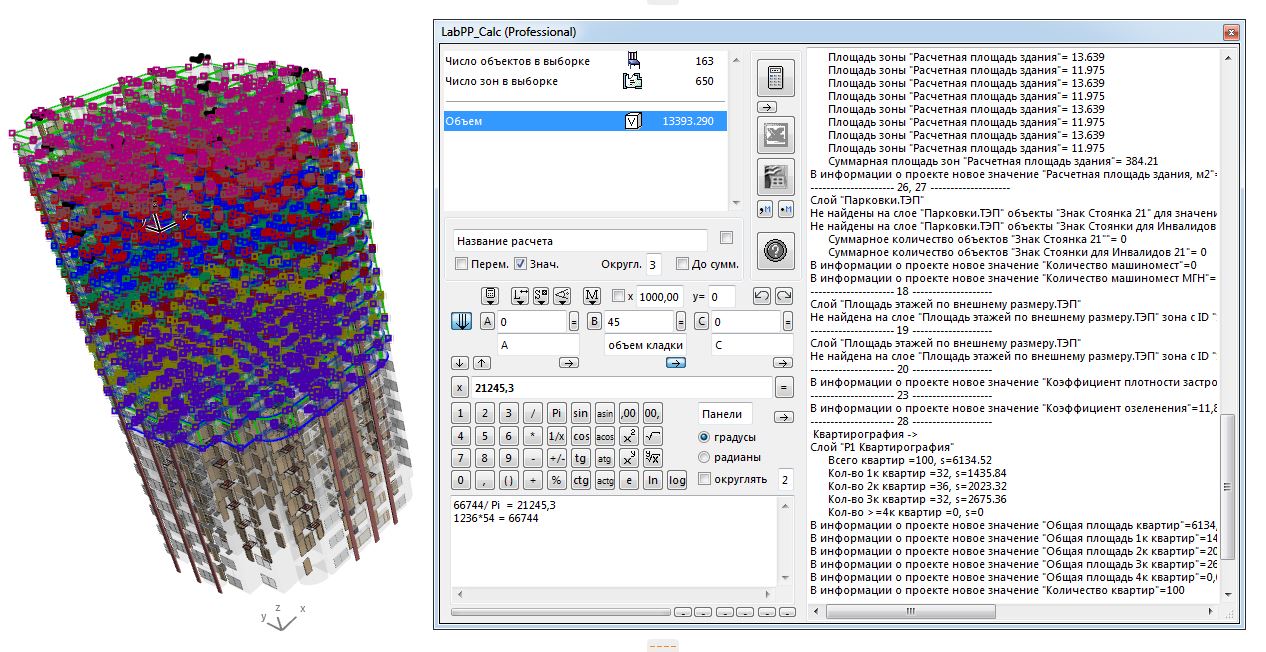Click the 'Число объектов в выборке' row
The width and height of the screenshot is (1266, 652).
point(585,61)
